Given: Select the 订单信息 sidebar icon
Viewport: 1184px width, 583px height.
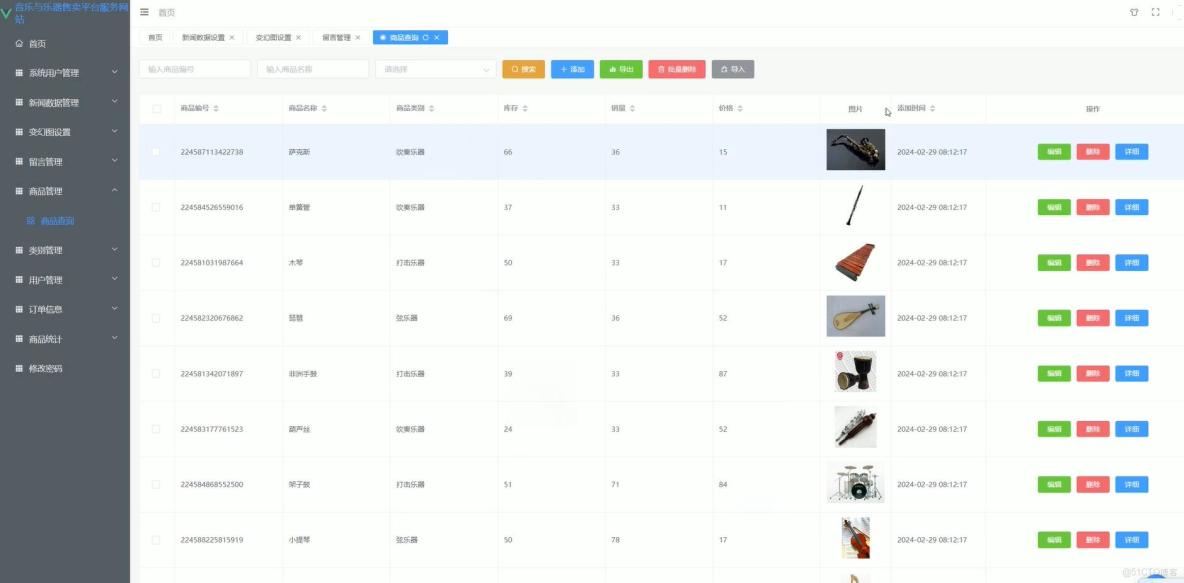Looking at the screenshot, I should click(20, 309).
